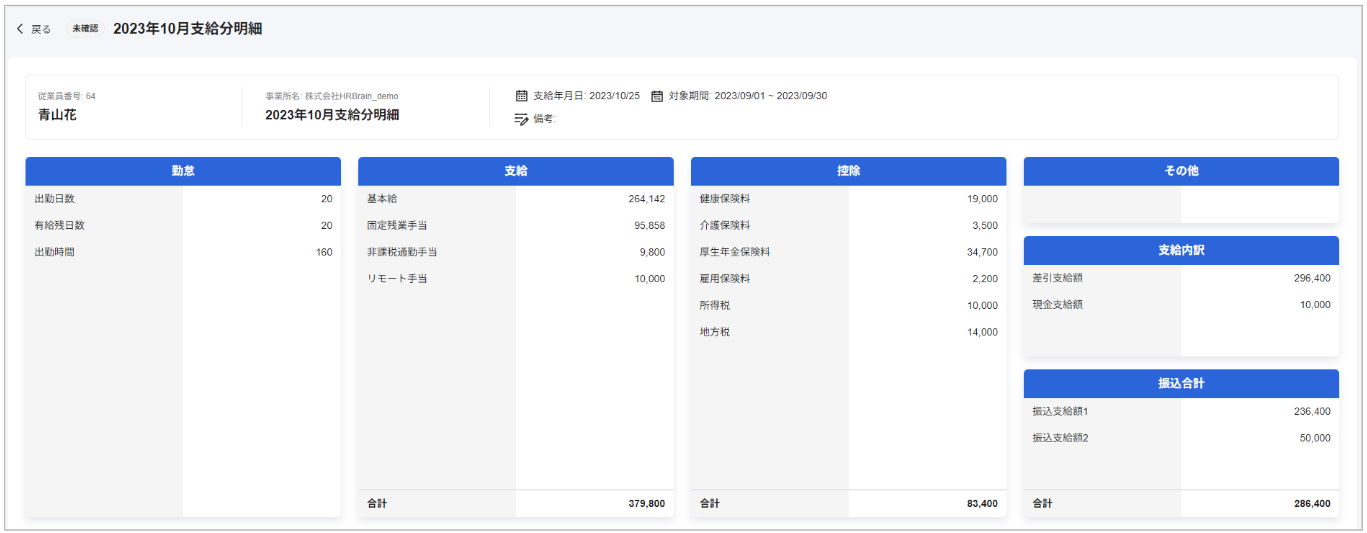This screenshot has height=533, width=1367.
Task: Click the 控除 section header
Action: click(848, 171)
